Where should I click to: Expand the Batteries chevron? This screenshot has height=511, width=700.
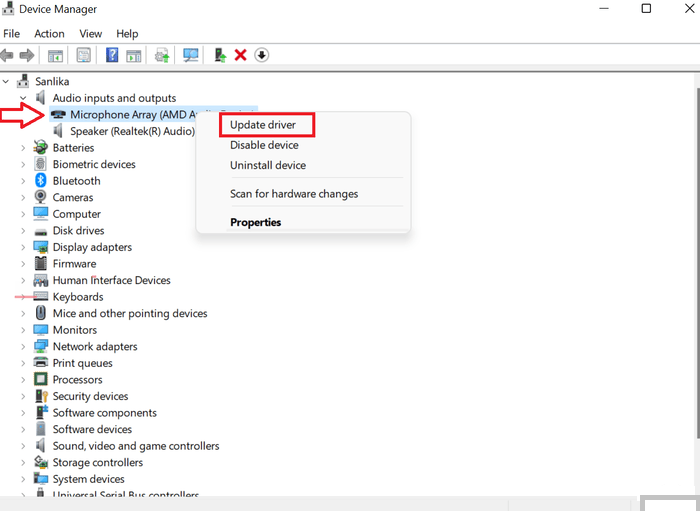23,148
